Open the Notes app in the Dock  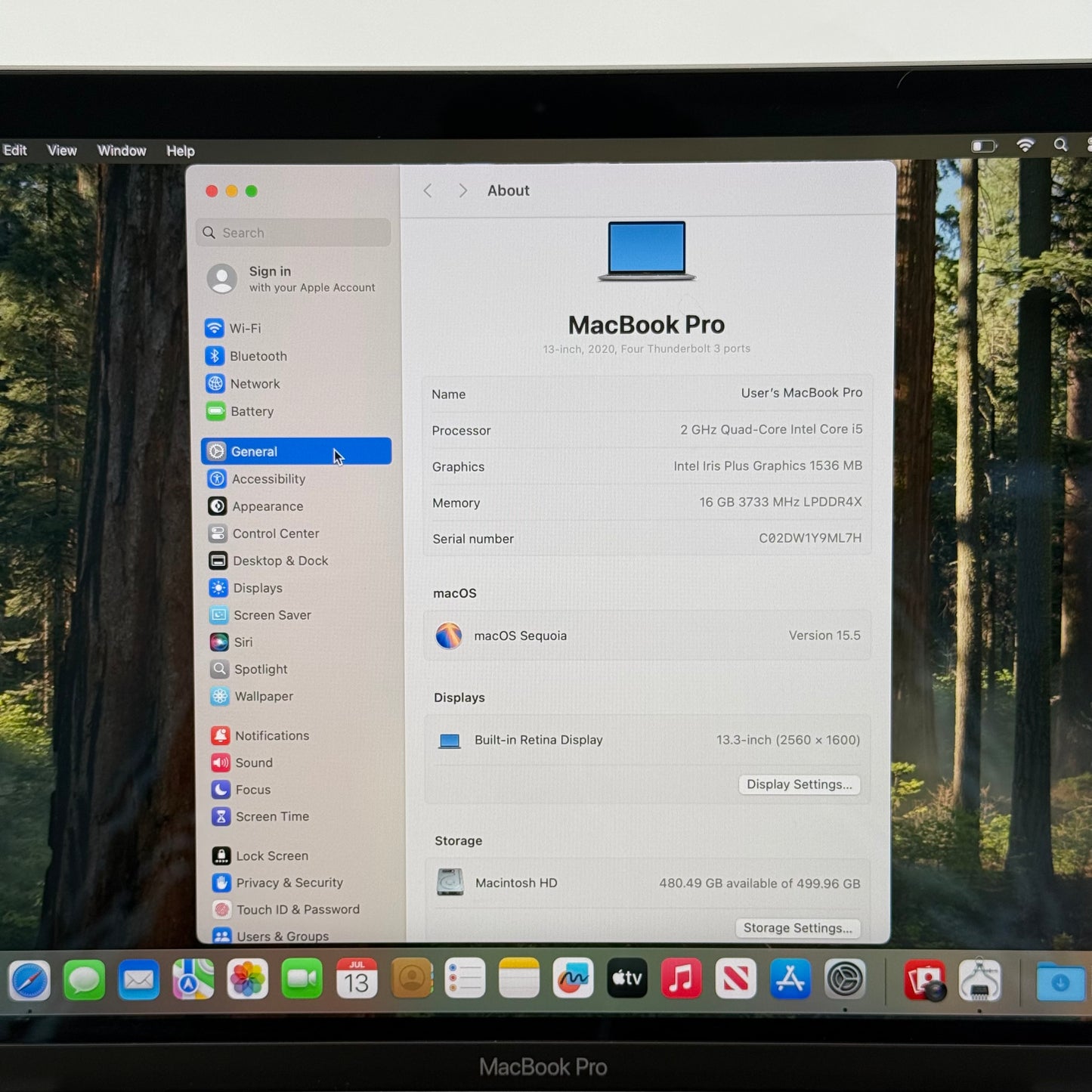point(519,979)
